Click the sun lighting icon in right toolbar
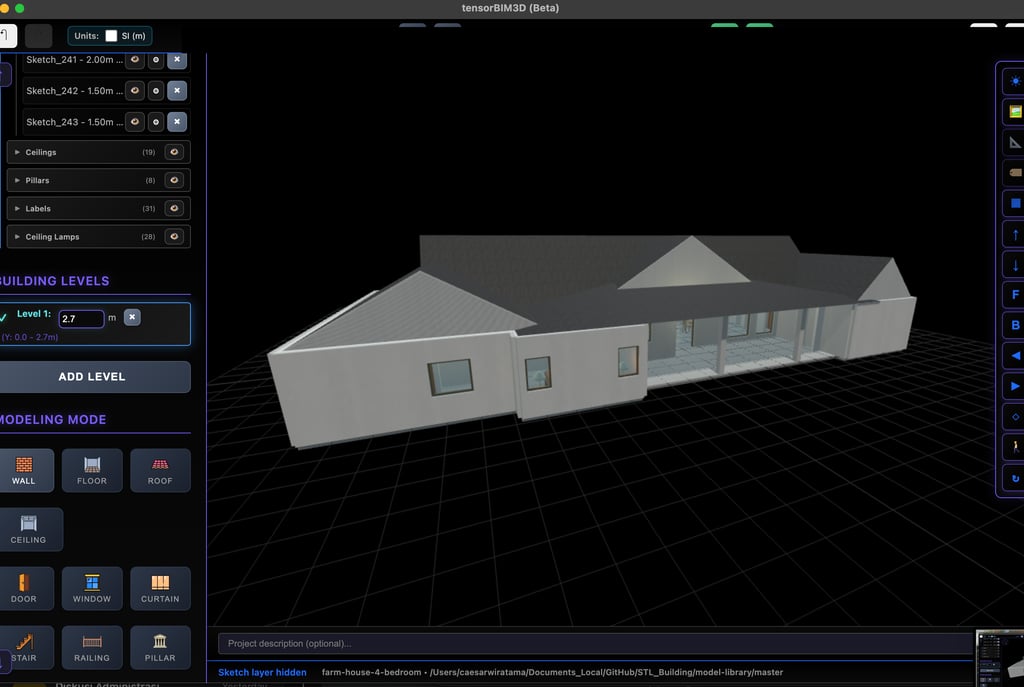This screenshot has height=687, width=1024. point(1014,82)
